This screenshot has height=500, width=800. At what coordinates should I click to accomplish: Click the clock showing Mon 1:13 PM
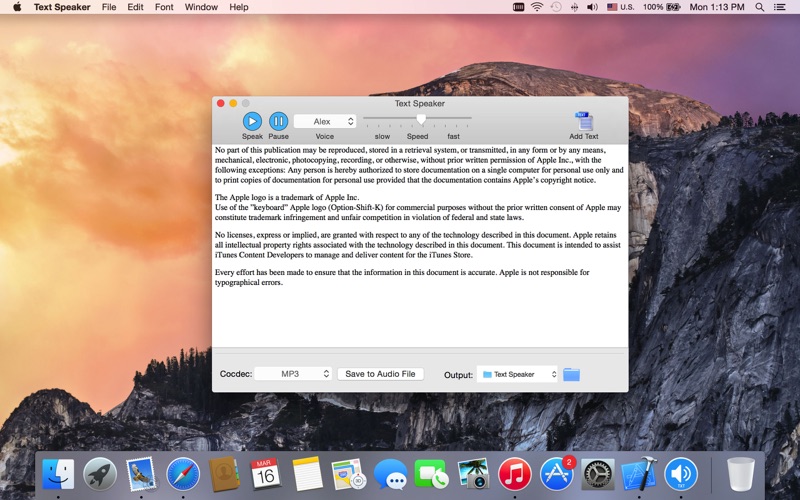[717, 7]
